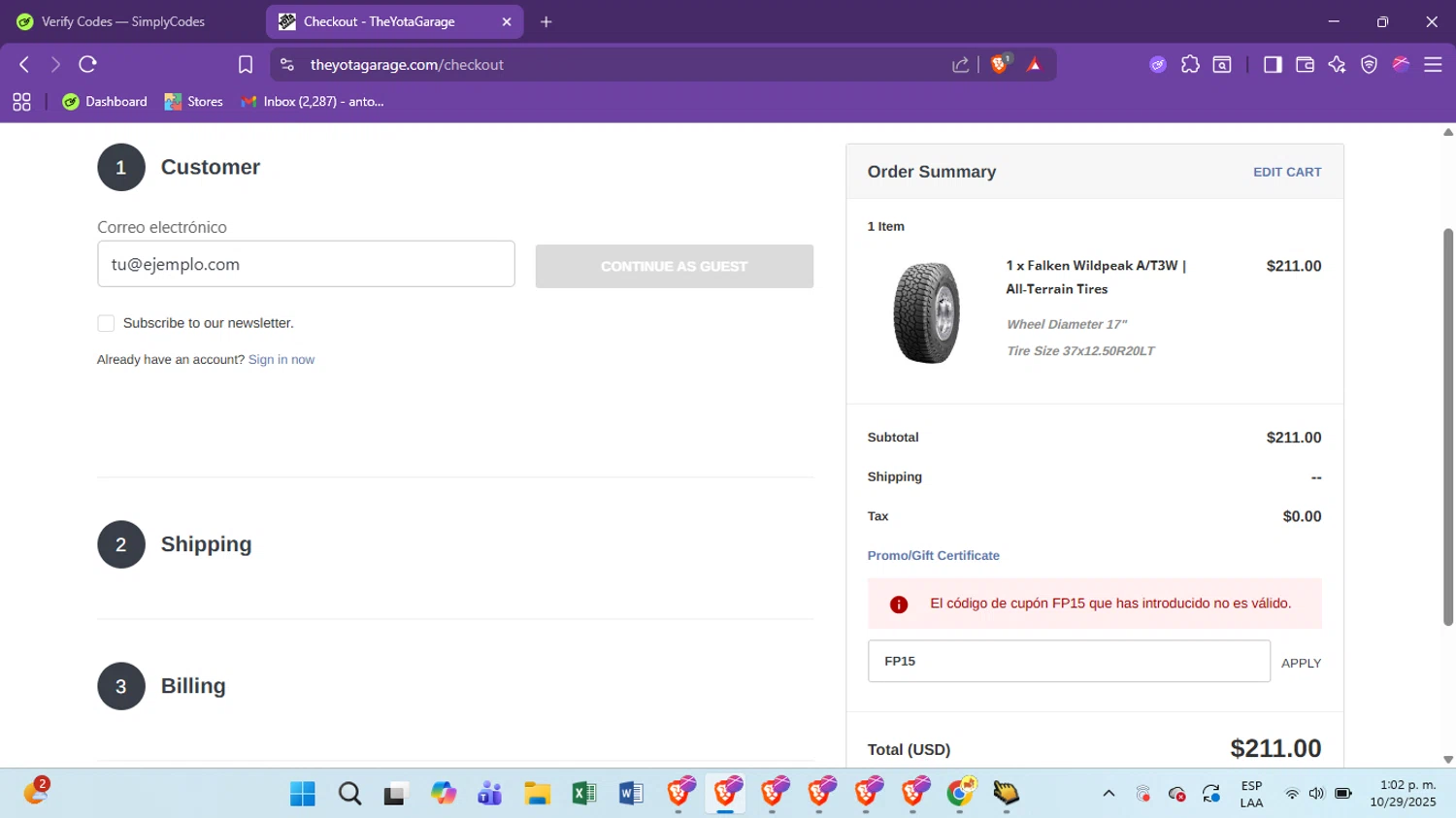Click the share page icon in address bar
This screenshot has height=818, width=1456.
960,64
